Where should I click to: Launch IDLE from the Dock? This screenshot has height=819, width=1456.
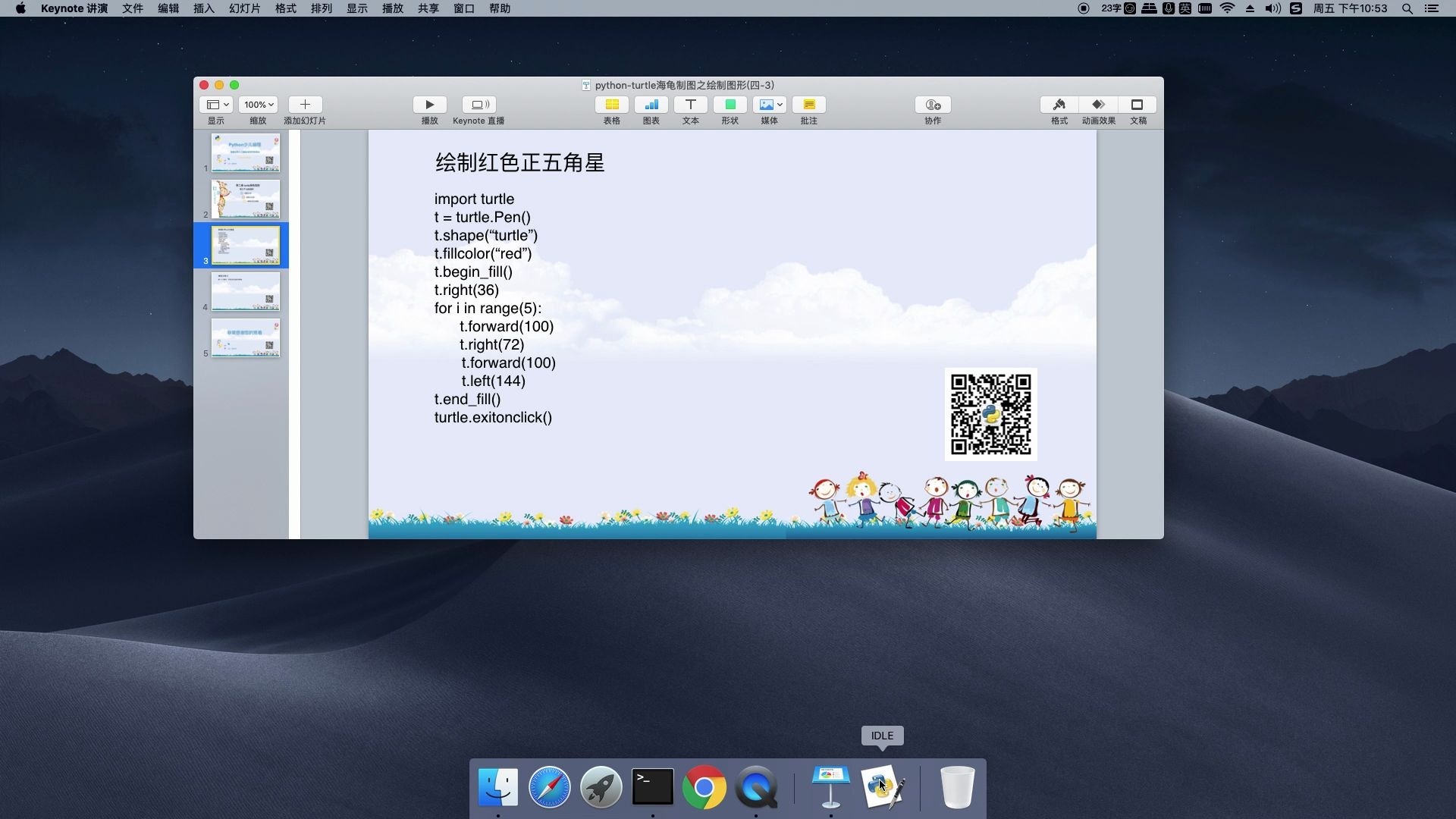882,787
